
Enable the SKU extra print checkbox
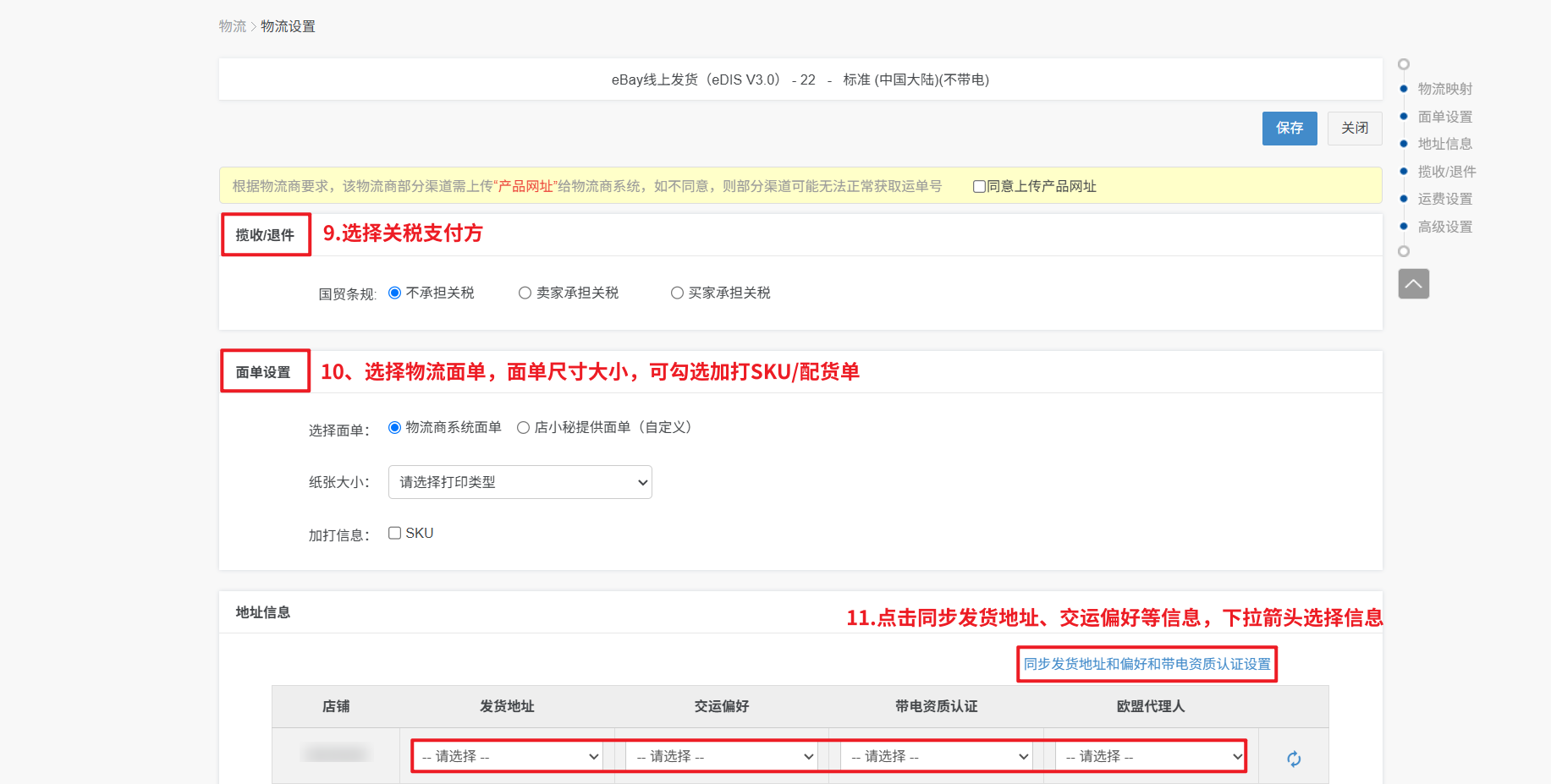394,533
